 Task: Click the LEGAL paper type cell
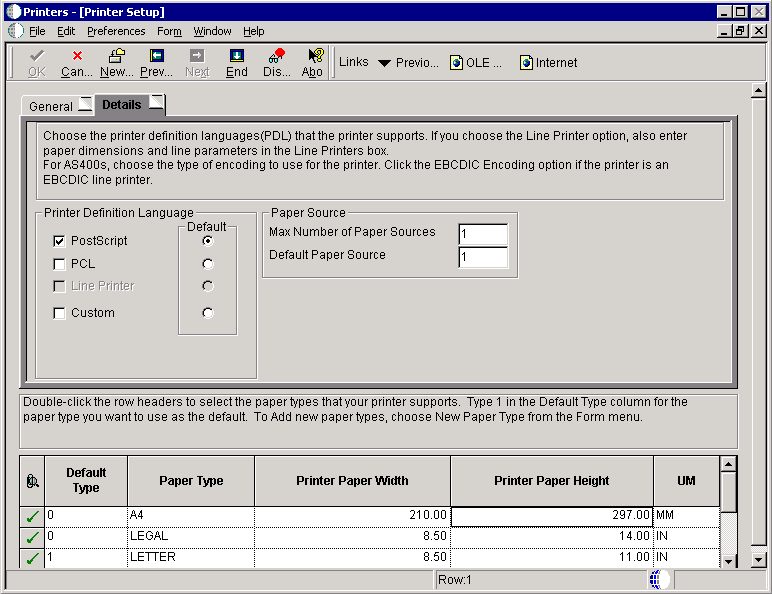191,537
